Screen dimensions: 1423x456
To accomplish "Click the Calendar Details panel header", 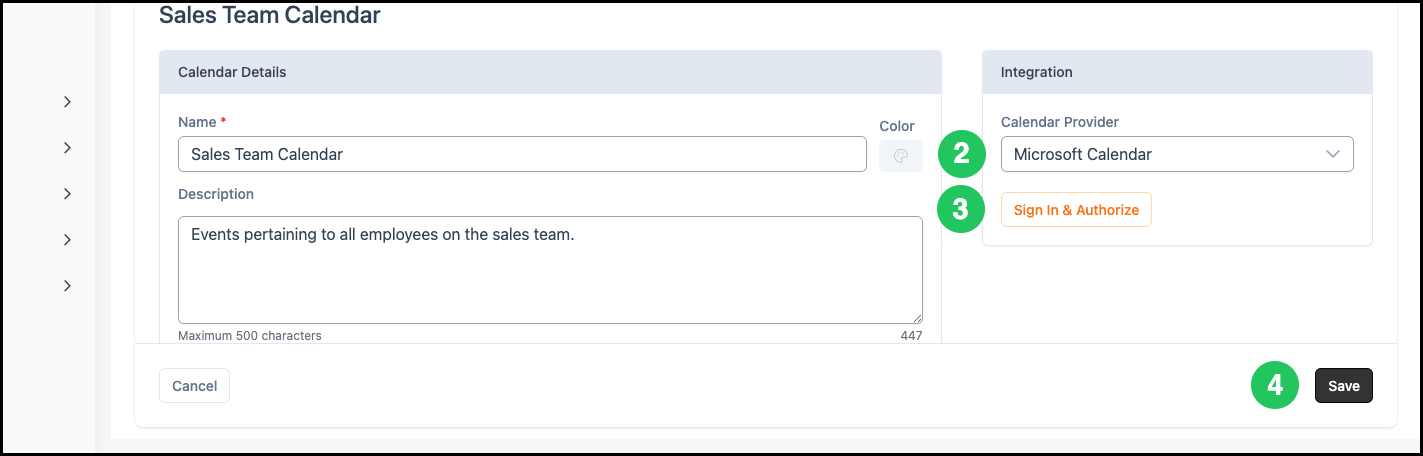I will pyautogui.click(x=550, y=72).
